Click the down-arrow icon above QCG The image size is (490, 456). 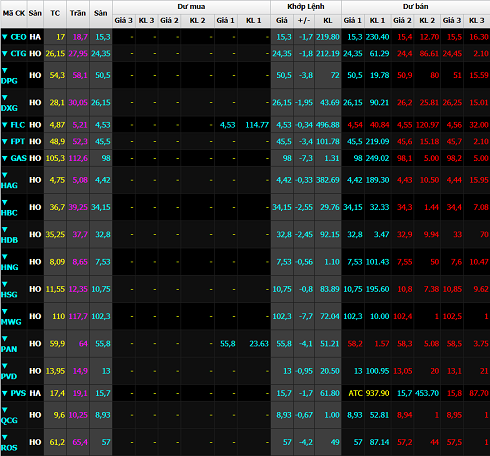[x=5, y=410]
